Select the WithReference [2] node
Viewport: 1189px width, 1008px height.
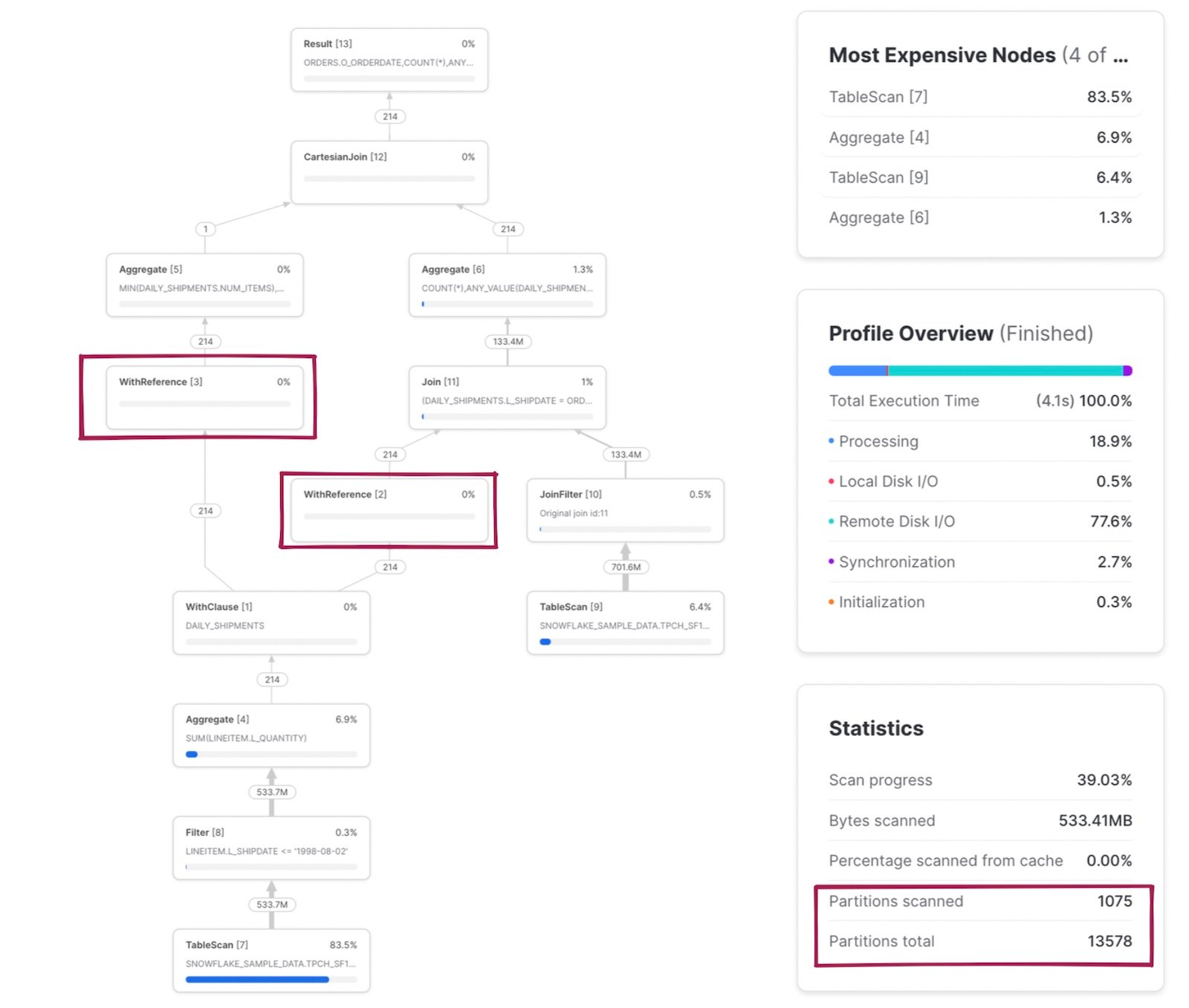(389, 510)
